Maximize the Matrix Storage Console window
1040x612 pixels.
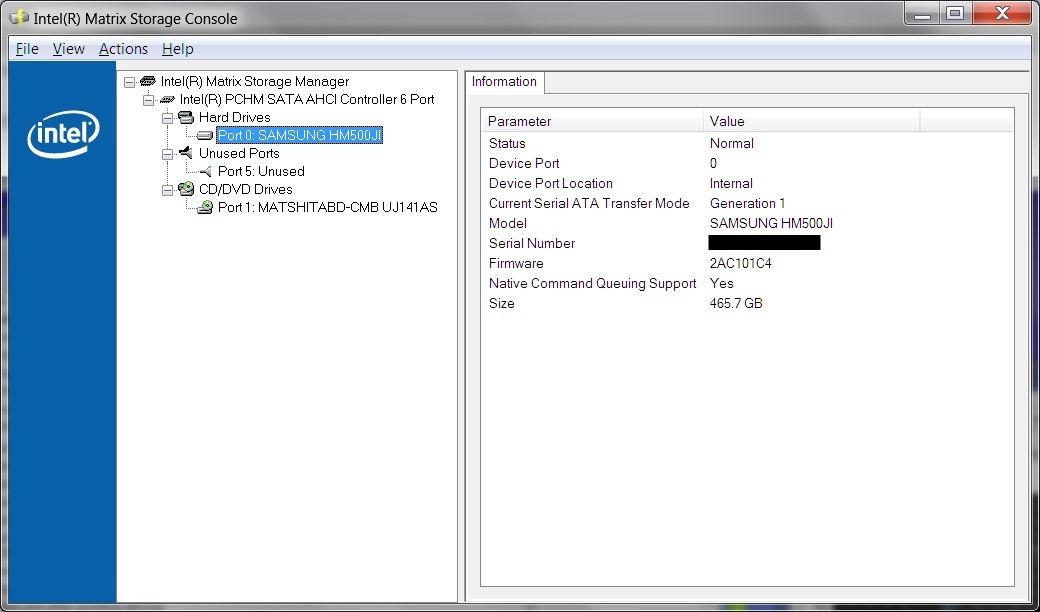954,13
